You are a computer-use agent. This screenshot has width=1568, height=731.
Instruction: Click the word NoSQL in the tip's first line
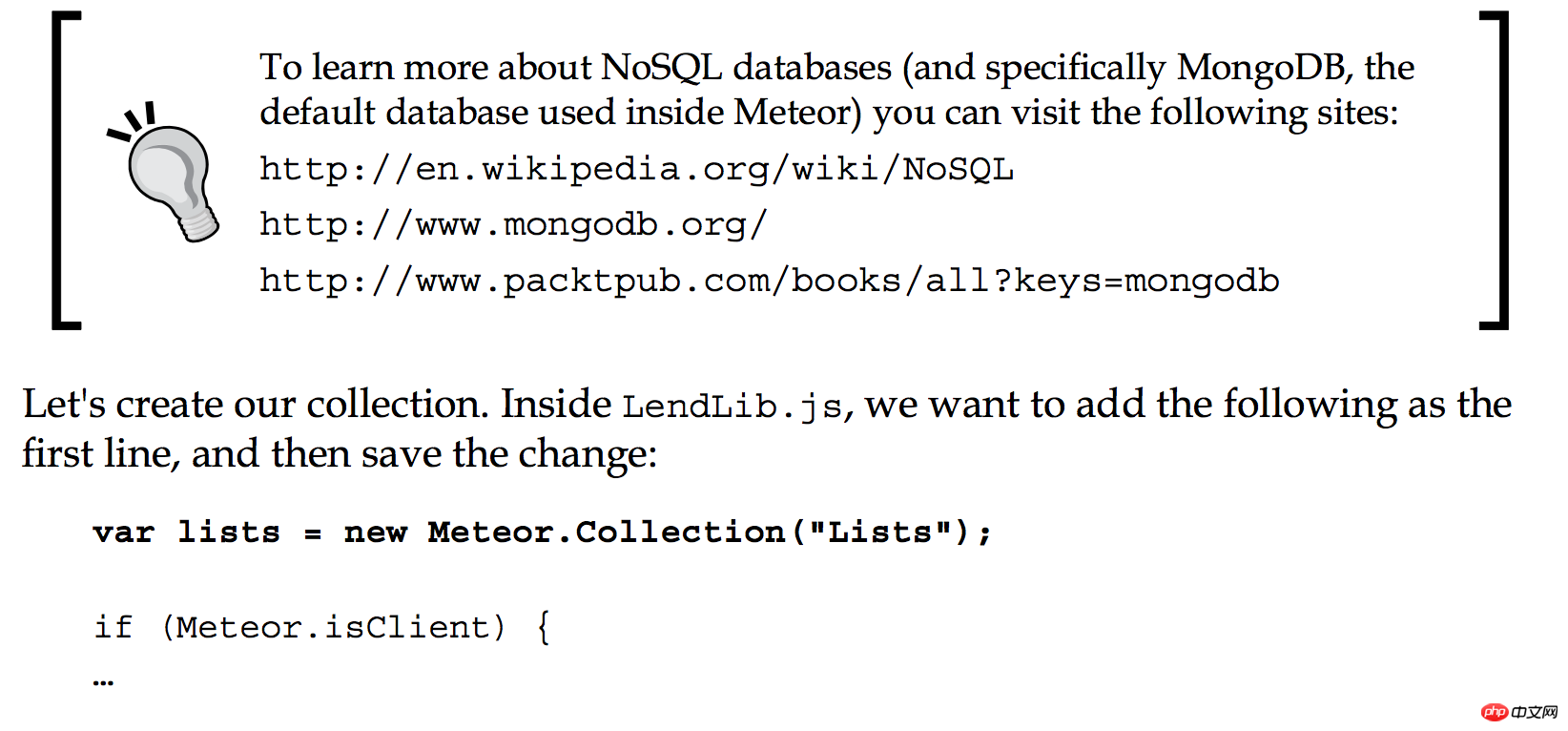661,68
